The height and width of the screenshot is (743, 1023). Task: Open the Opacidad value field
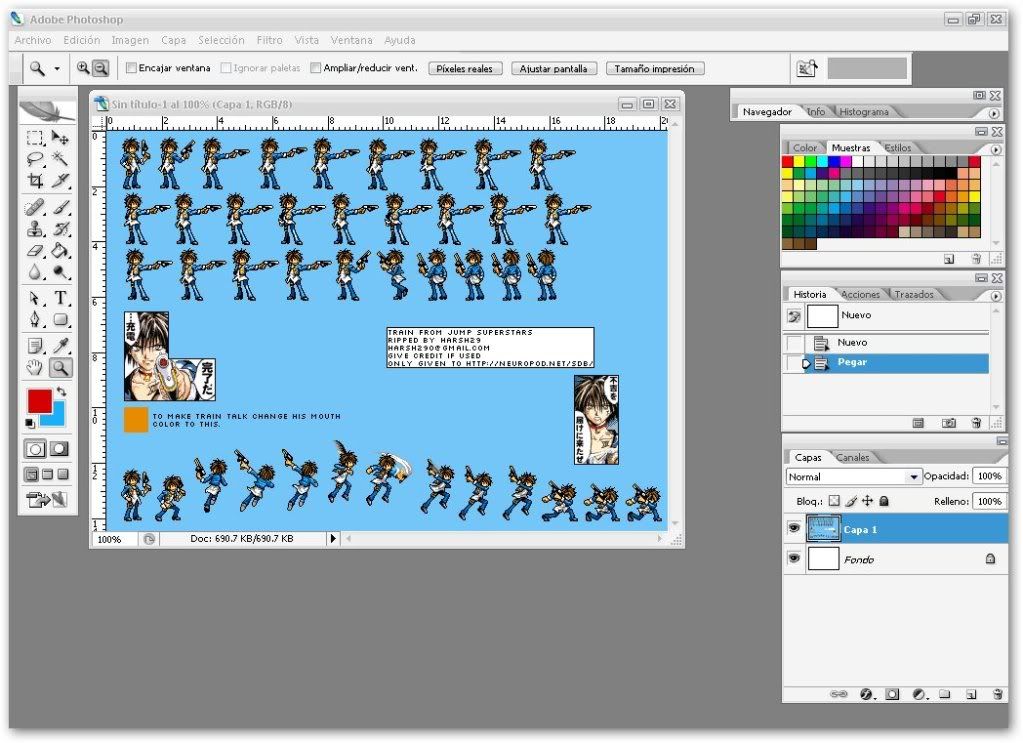tap(989, 476)
